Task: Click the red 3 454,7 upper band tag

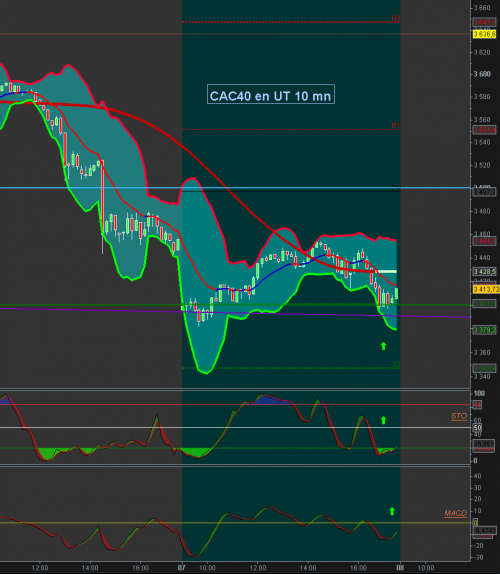Action: point(485,241)
